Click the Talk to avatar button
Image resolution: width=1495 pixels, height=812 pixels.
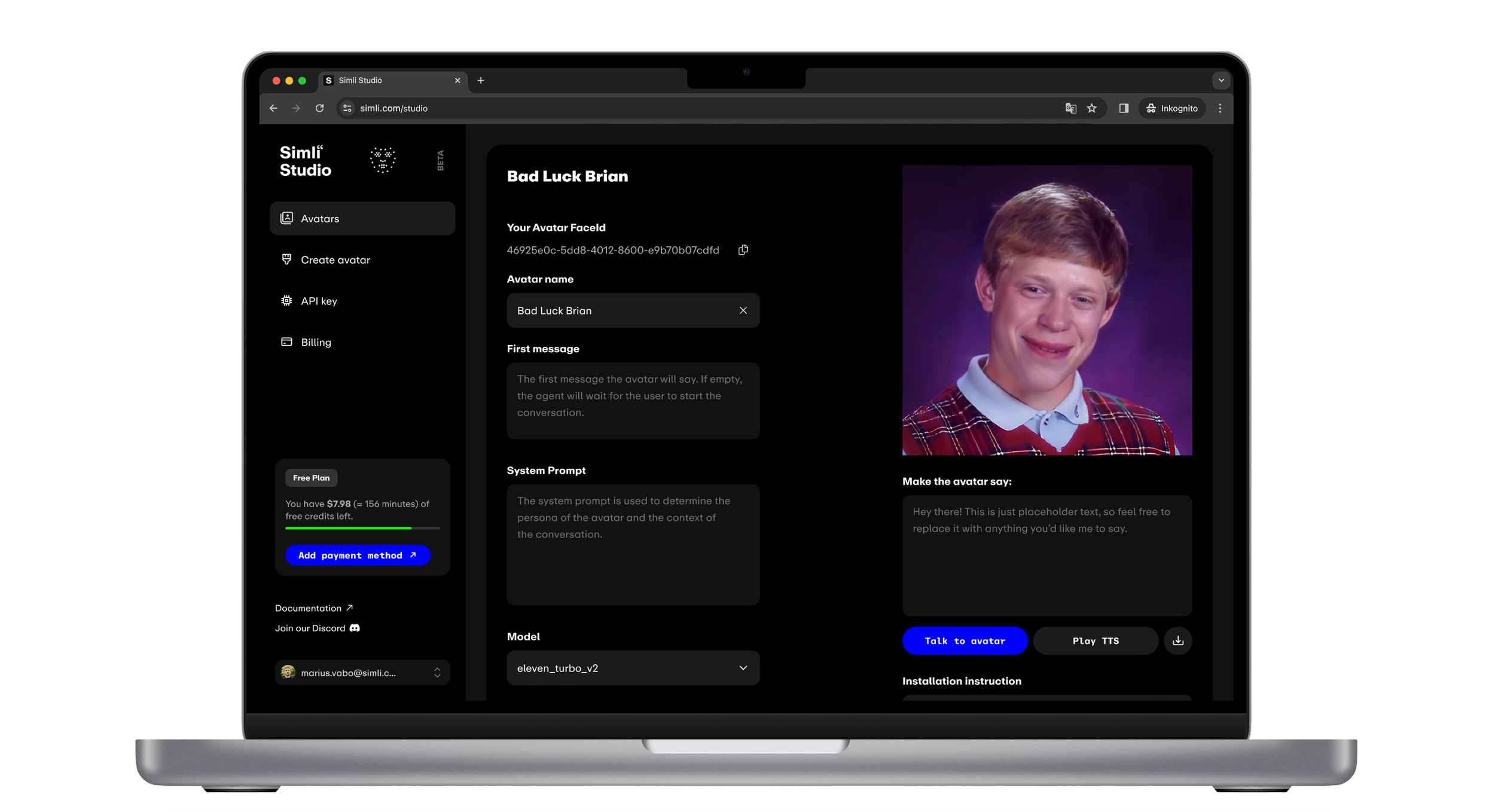(965, 640)
